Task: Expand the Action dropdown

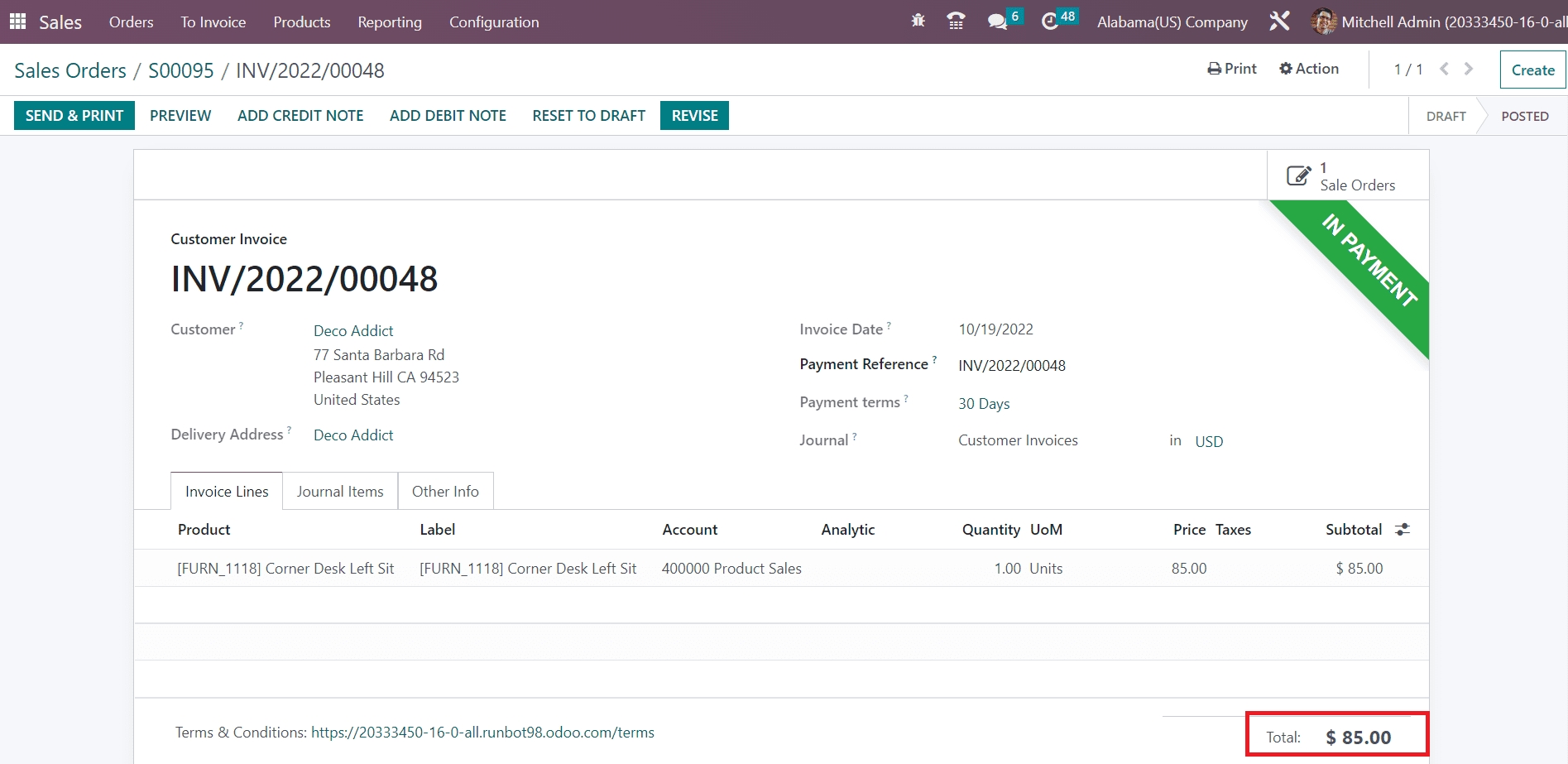Action: click(x=1309, y=69)
